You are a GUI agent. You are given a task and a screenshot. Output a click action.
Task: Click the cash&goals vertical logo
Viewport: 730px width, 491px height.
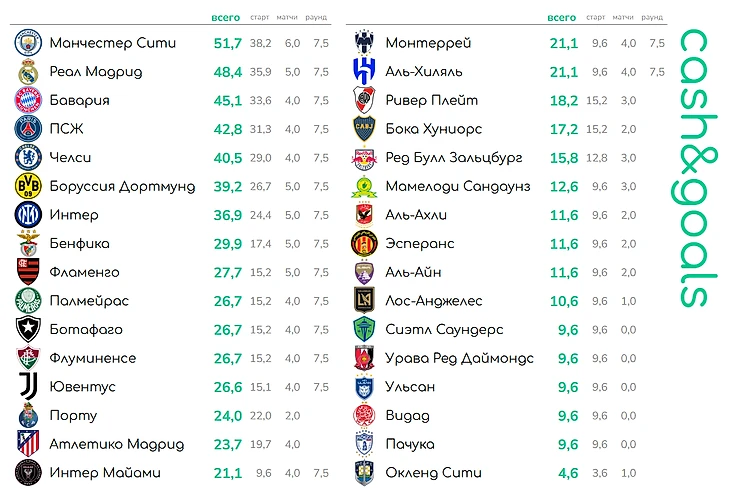pos(694,168)
